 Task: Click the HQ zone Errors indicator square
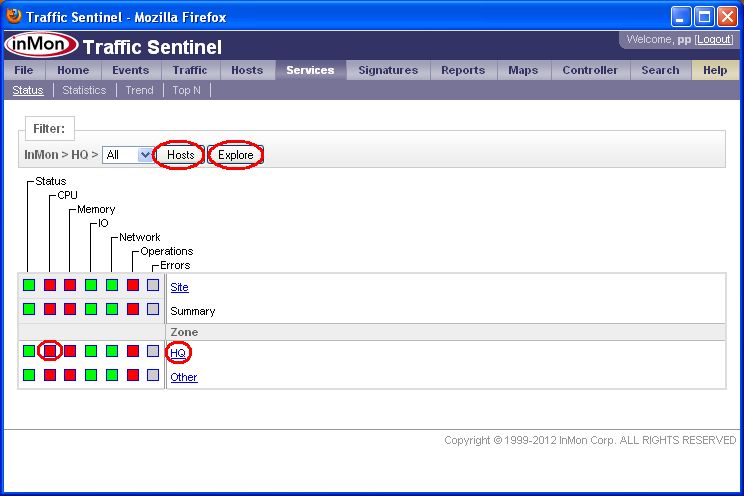point(153,351)
